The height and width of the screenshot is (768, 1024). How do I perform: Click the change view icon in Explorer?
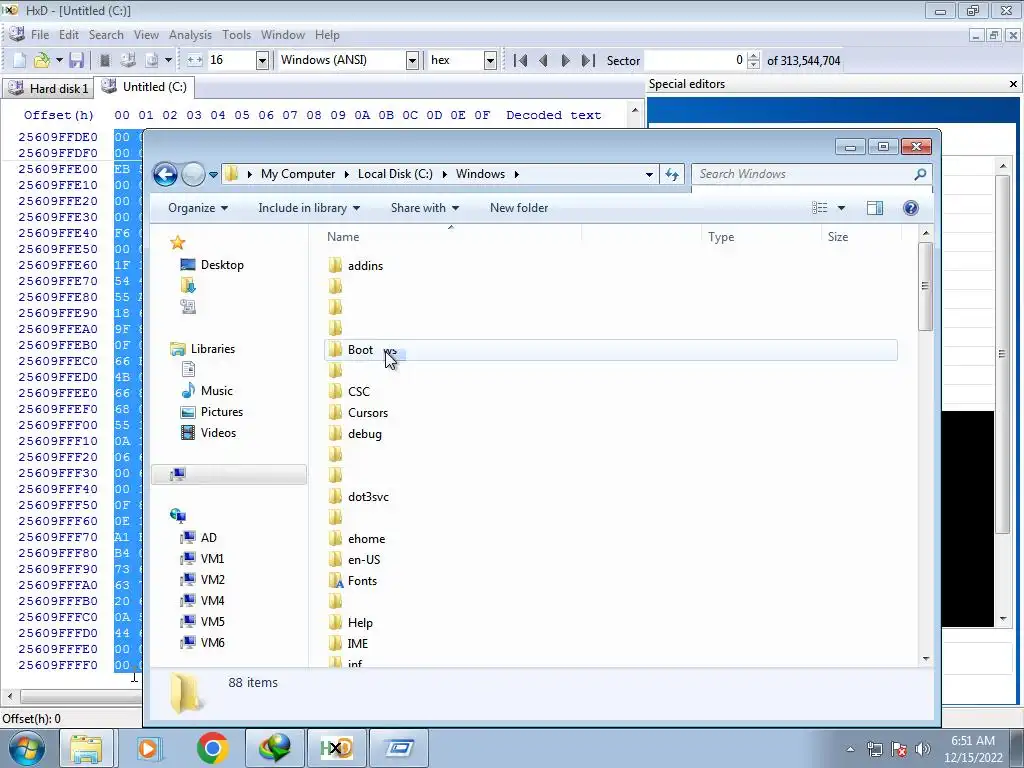click(820, 208)
